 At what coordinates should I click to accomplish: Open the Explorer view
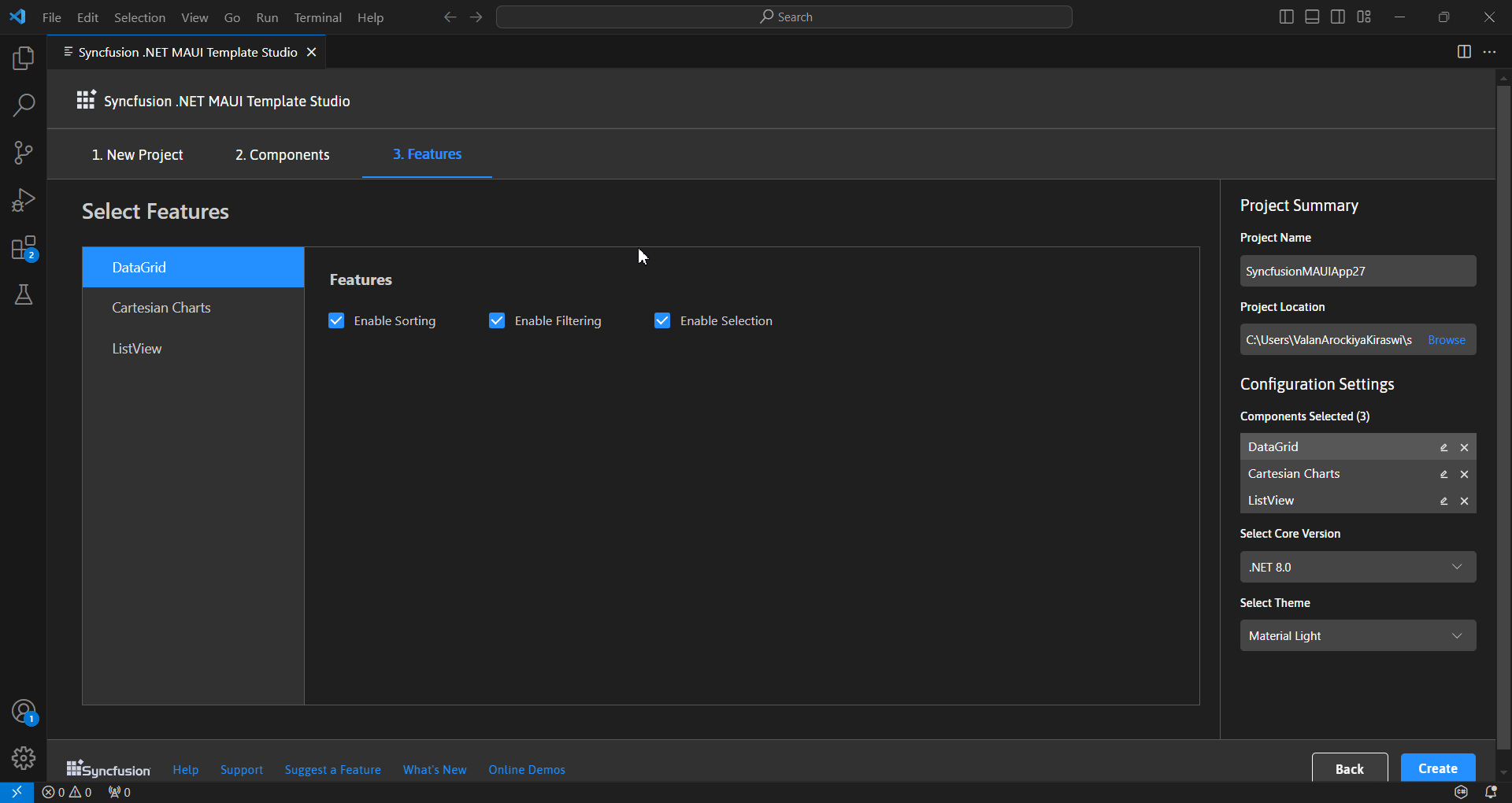coord(23,57)
